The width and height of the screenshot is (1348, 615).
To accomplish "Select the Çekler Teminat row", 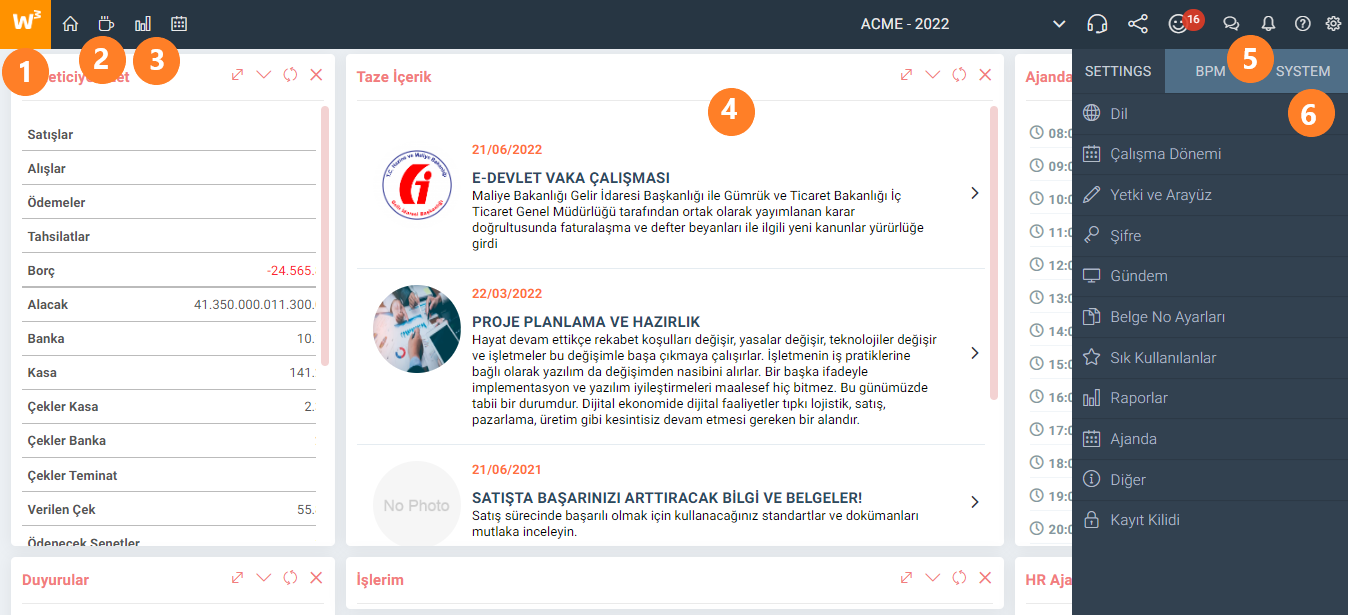I will coord(168,476).
